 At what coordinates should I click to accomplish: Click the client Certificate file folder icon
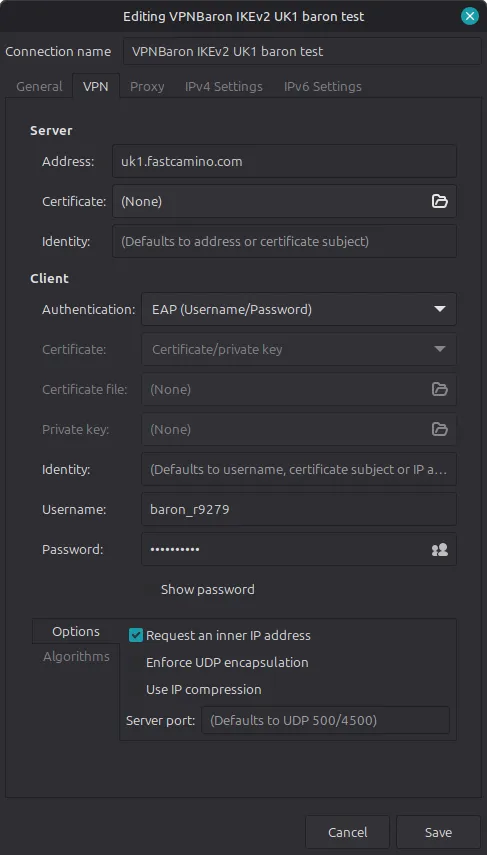(440, 389)
